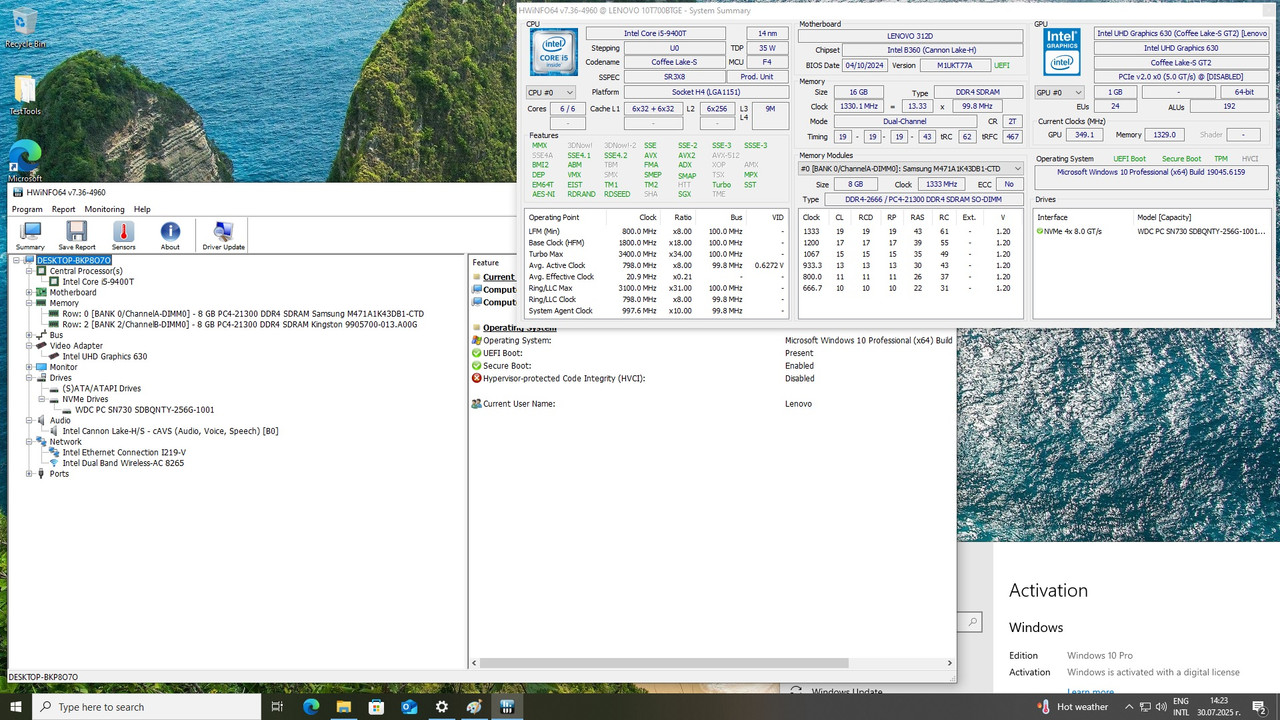Select Kingston 9905700-013.A00G memory row
1280x720 pixels.
239,324
